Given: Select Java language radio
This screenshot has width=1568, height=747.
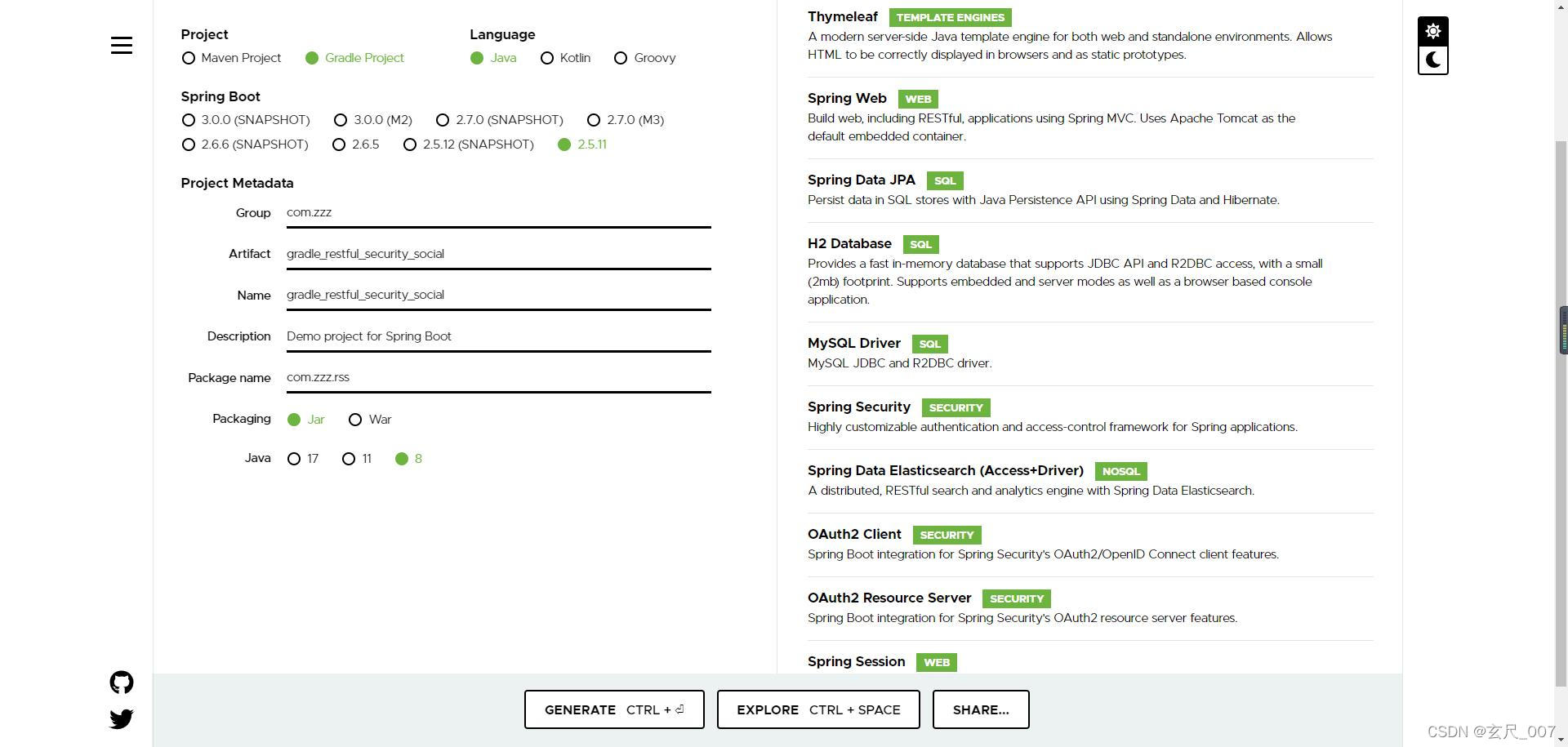Looking at the screenshot, I should [493, 58].
